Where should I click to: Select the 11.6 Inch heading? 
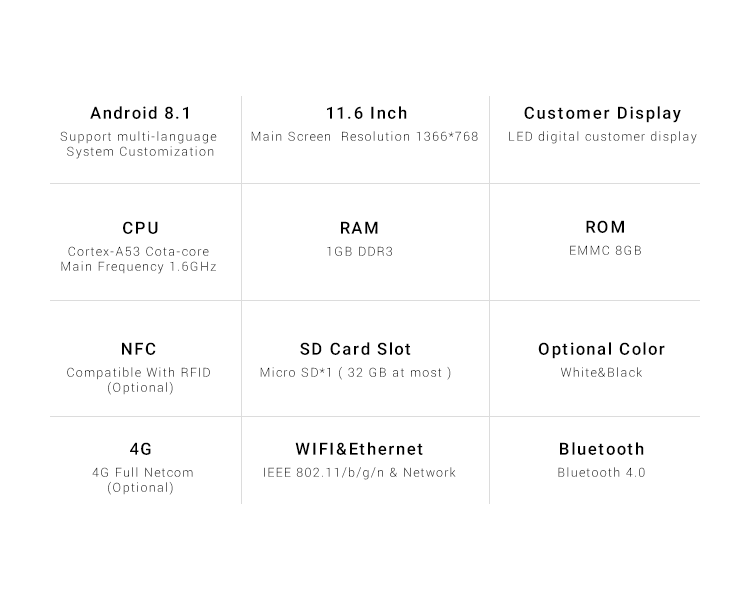click(x=367, y=113)
